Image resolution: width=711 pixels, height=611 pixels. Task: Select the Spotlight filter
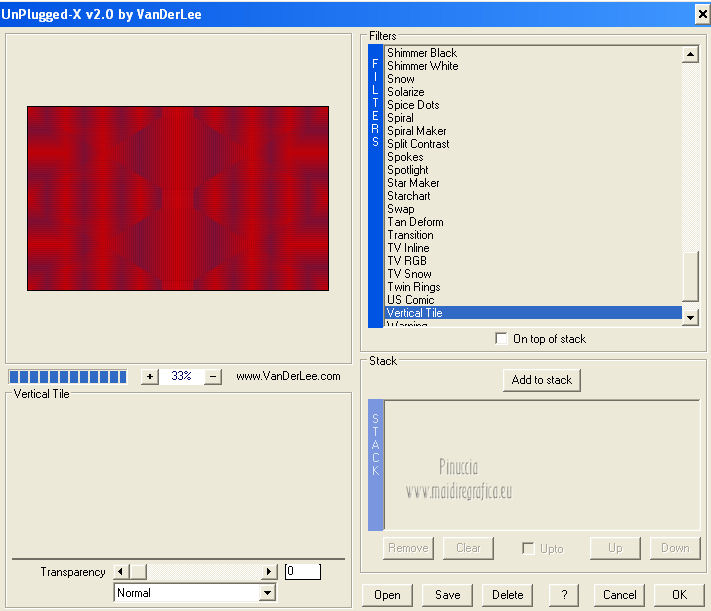[533, 170]
